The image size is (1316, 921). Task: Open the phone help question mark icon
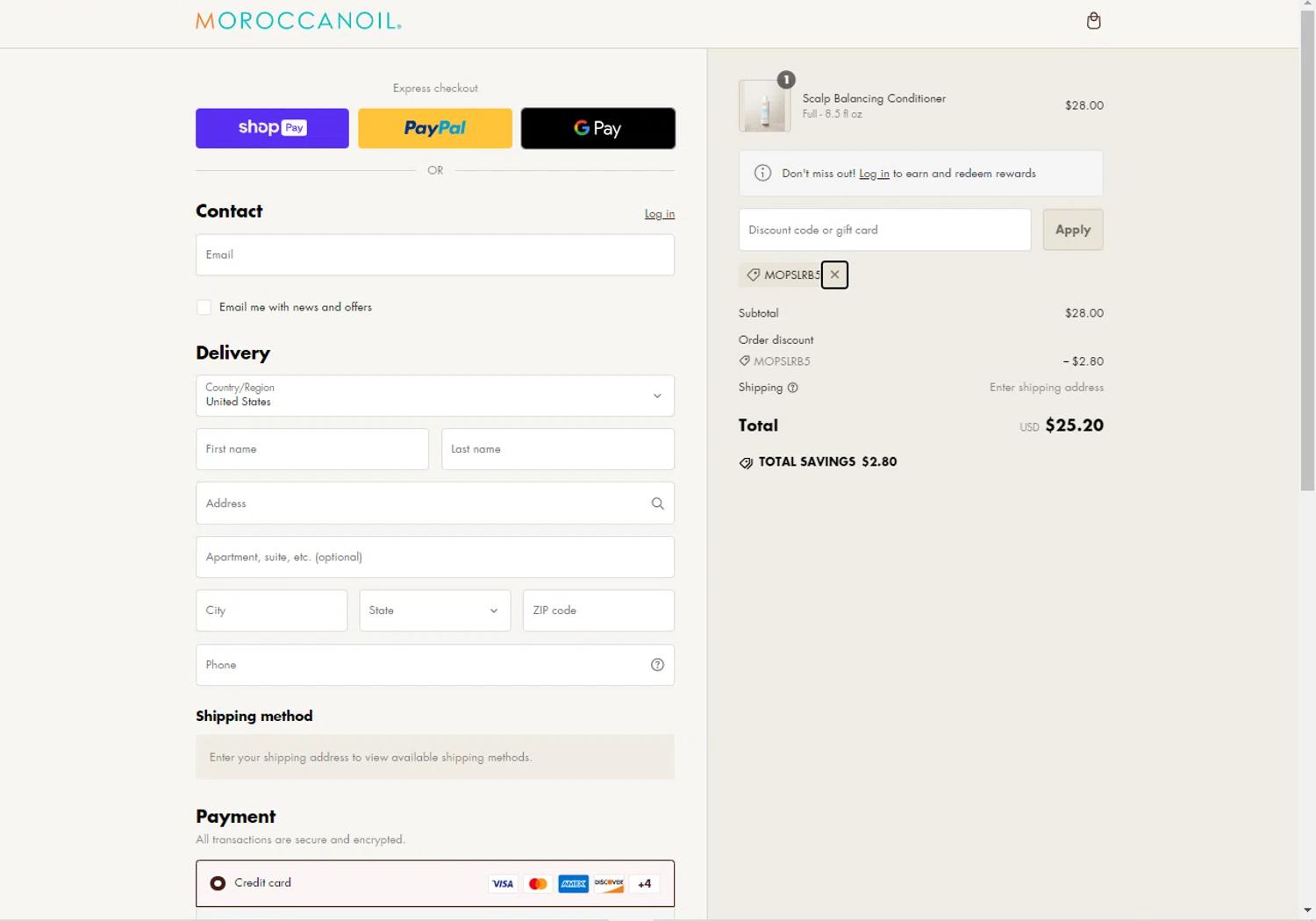pyautogui.click(x=657, y=665)
